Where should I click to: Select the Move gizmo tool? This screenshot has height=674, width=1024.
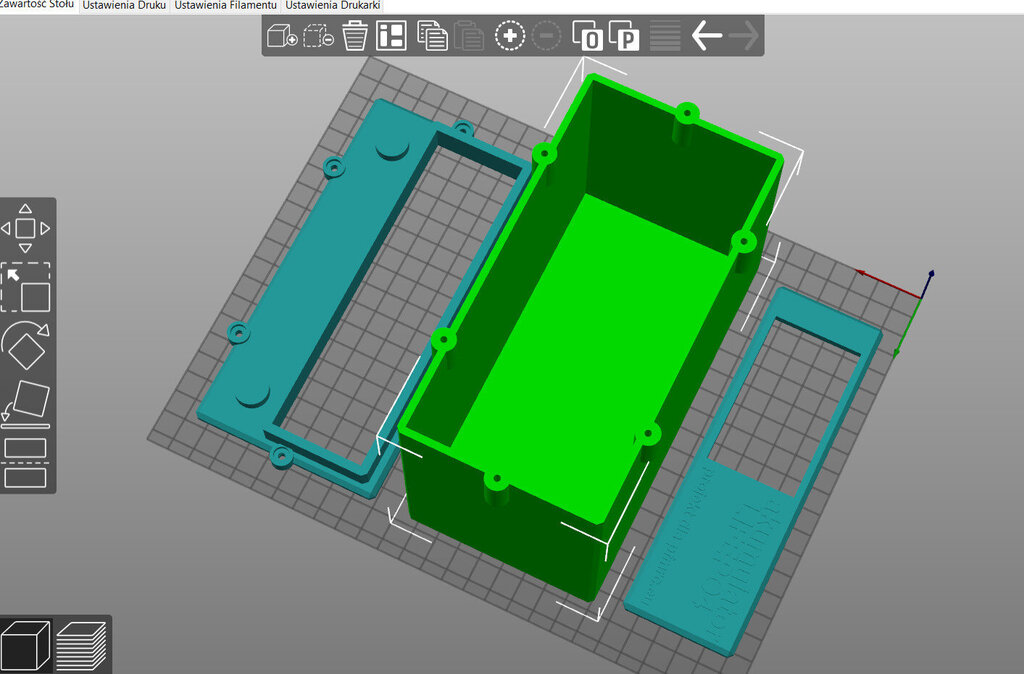click(26, 228)
